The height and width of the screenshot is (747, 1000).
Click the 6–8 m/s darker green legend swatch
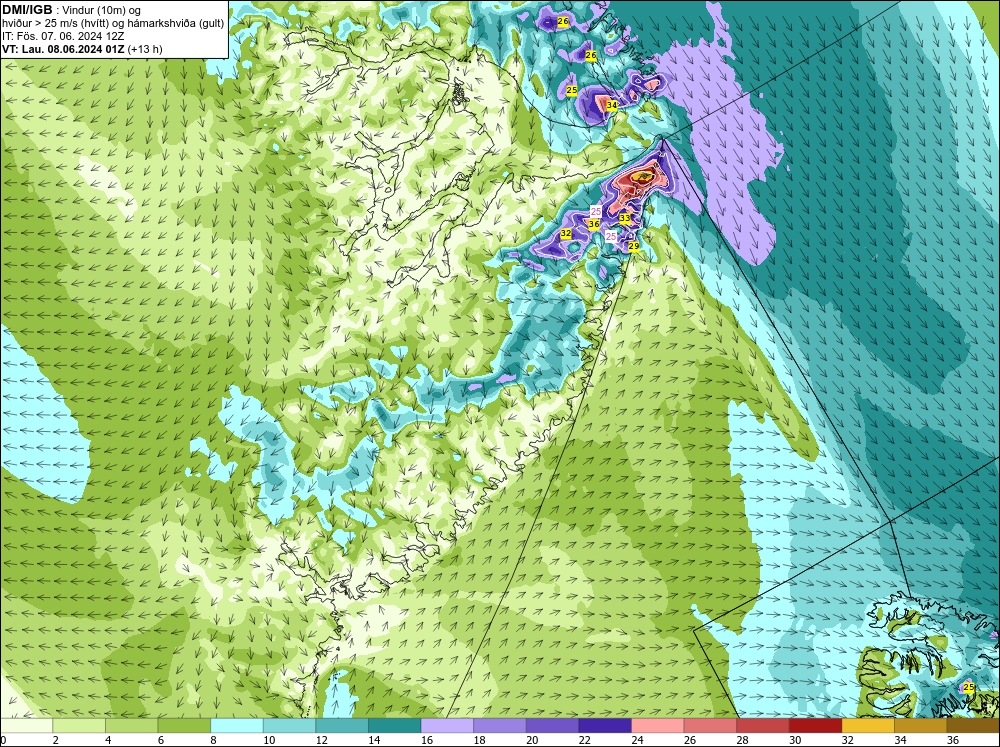(184, 725)
